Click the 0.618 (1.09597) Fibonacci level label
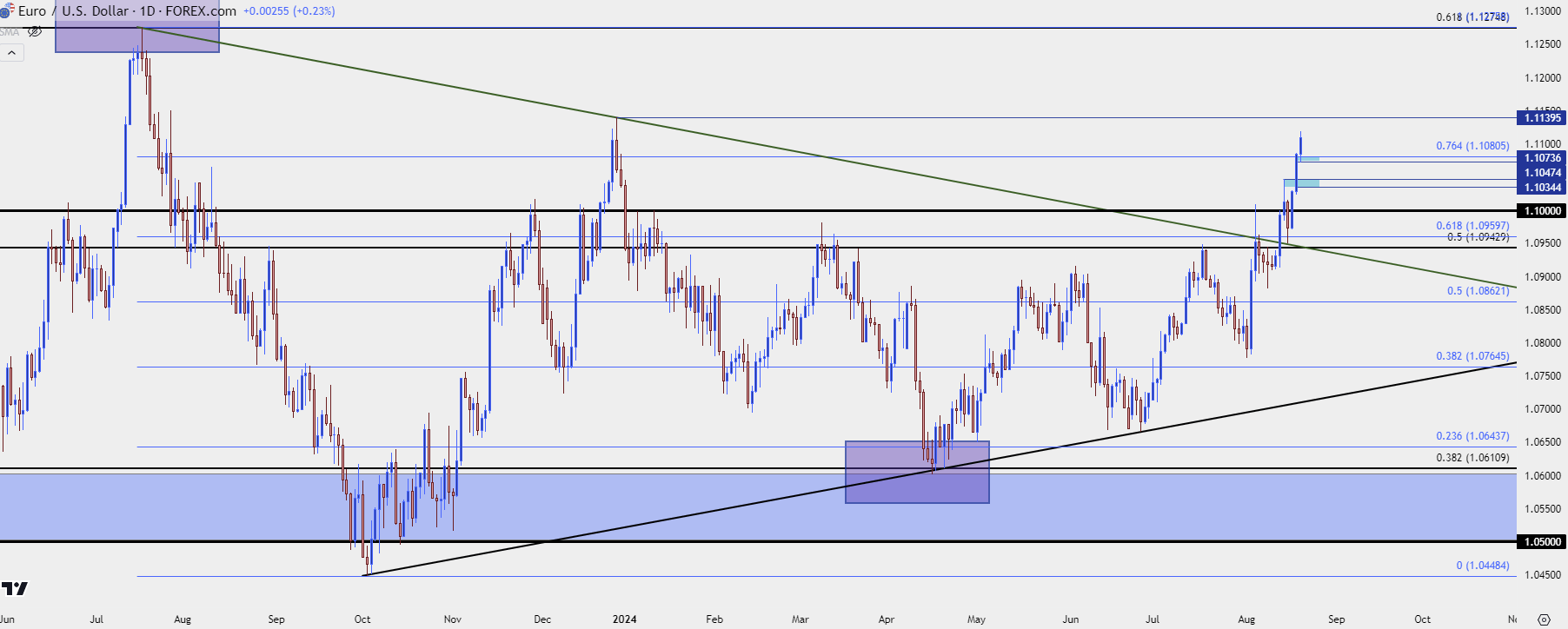This screenshot has width=1568, height=629. (x=1472, y=226)
